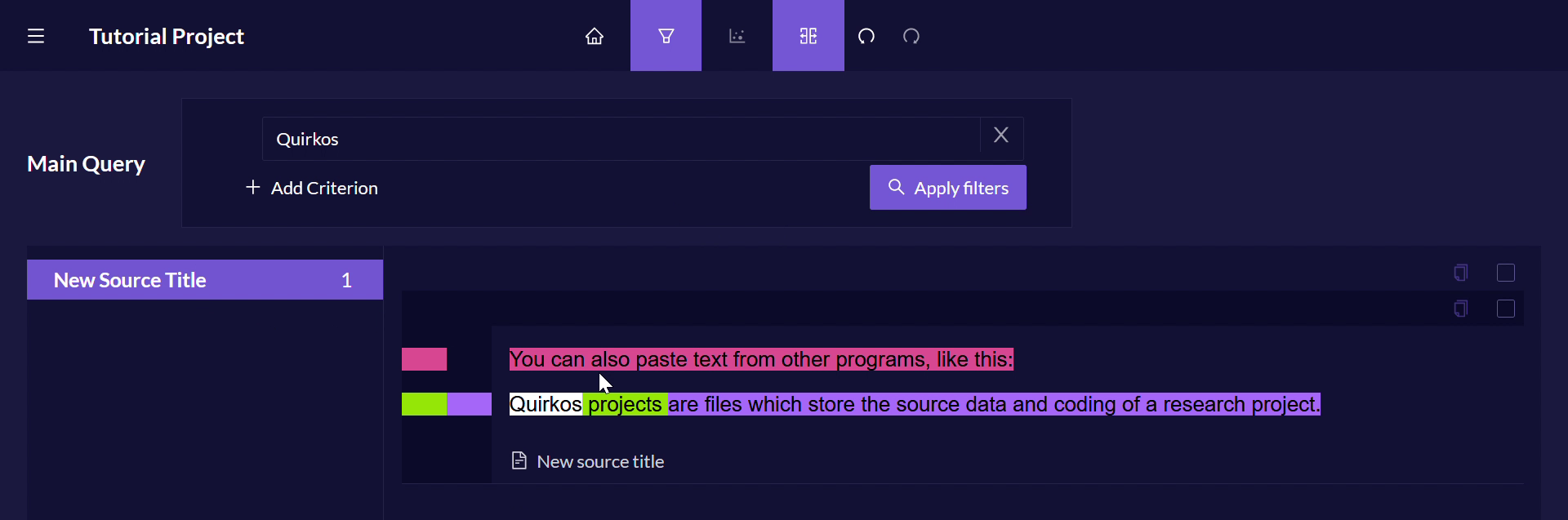Screen dimensions: 1568x520
Task: Open the New source title link
Action: coord(599,461)
